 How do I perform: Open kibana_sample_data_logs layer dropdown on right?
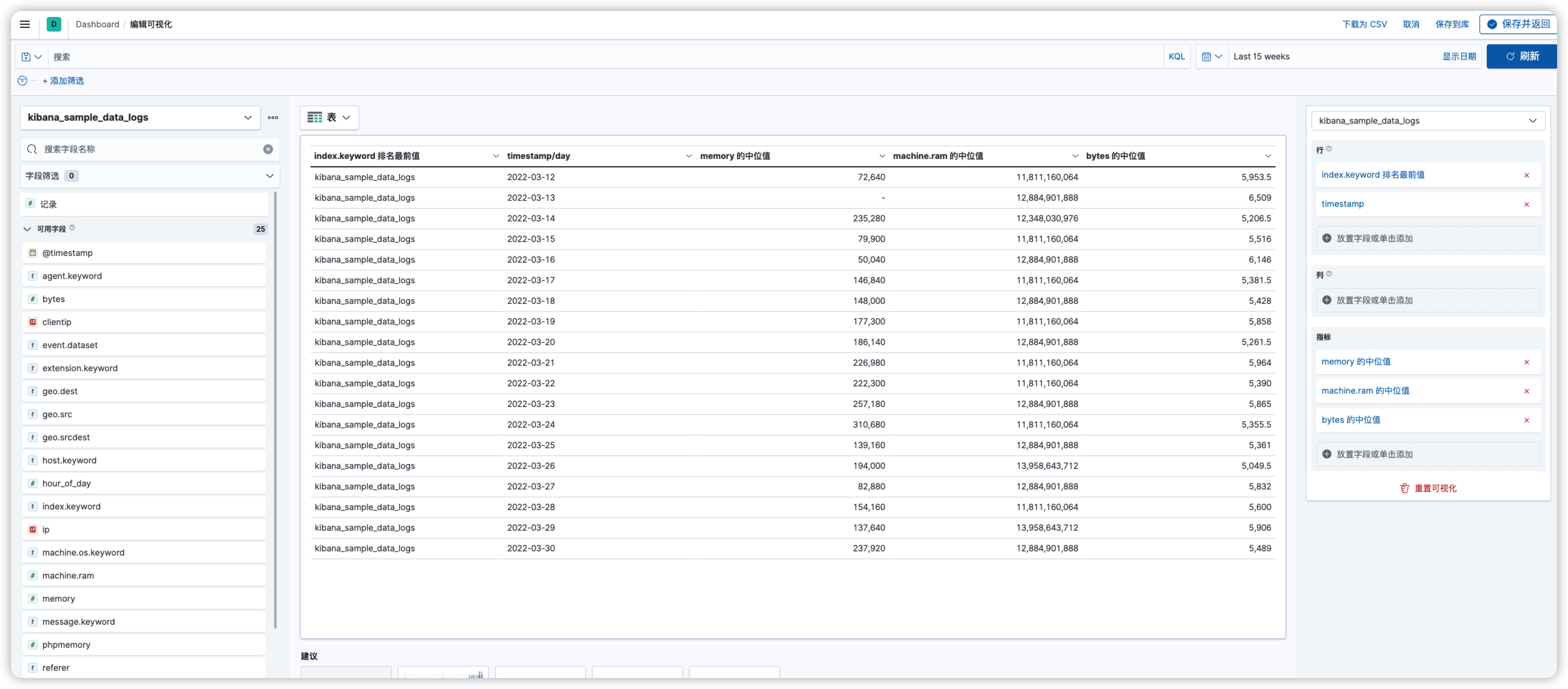pos(1427,120)
